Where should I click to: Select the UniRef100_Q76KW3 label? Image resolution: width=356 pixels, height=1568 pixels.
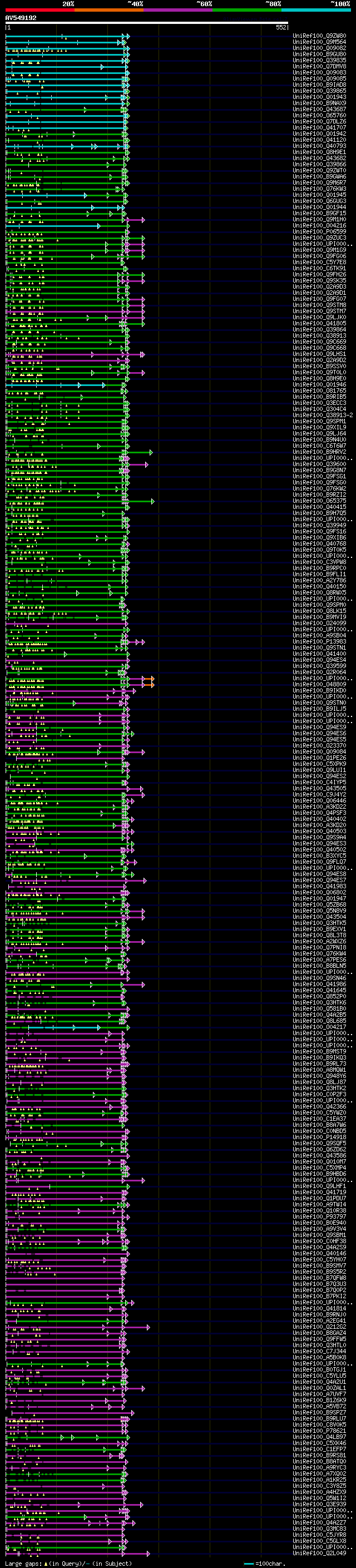(319, 189)
